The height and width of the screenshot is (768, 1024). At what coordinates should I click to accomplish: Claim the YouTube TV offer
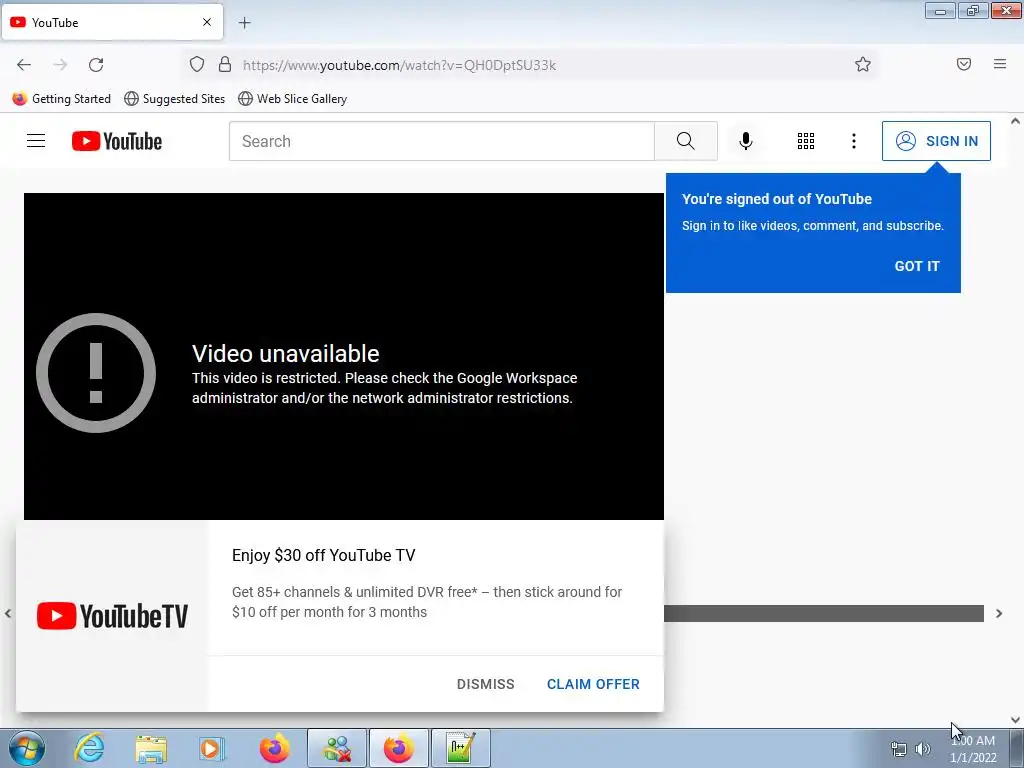593,684
